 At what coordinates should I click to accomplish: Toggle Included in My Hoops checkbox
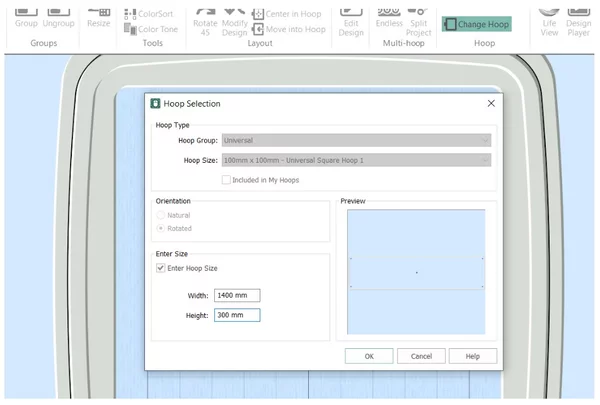[226, 180]
